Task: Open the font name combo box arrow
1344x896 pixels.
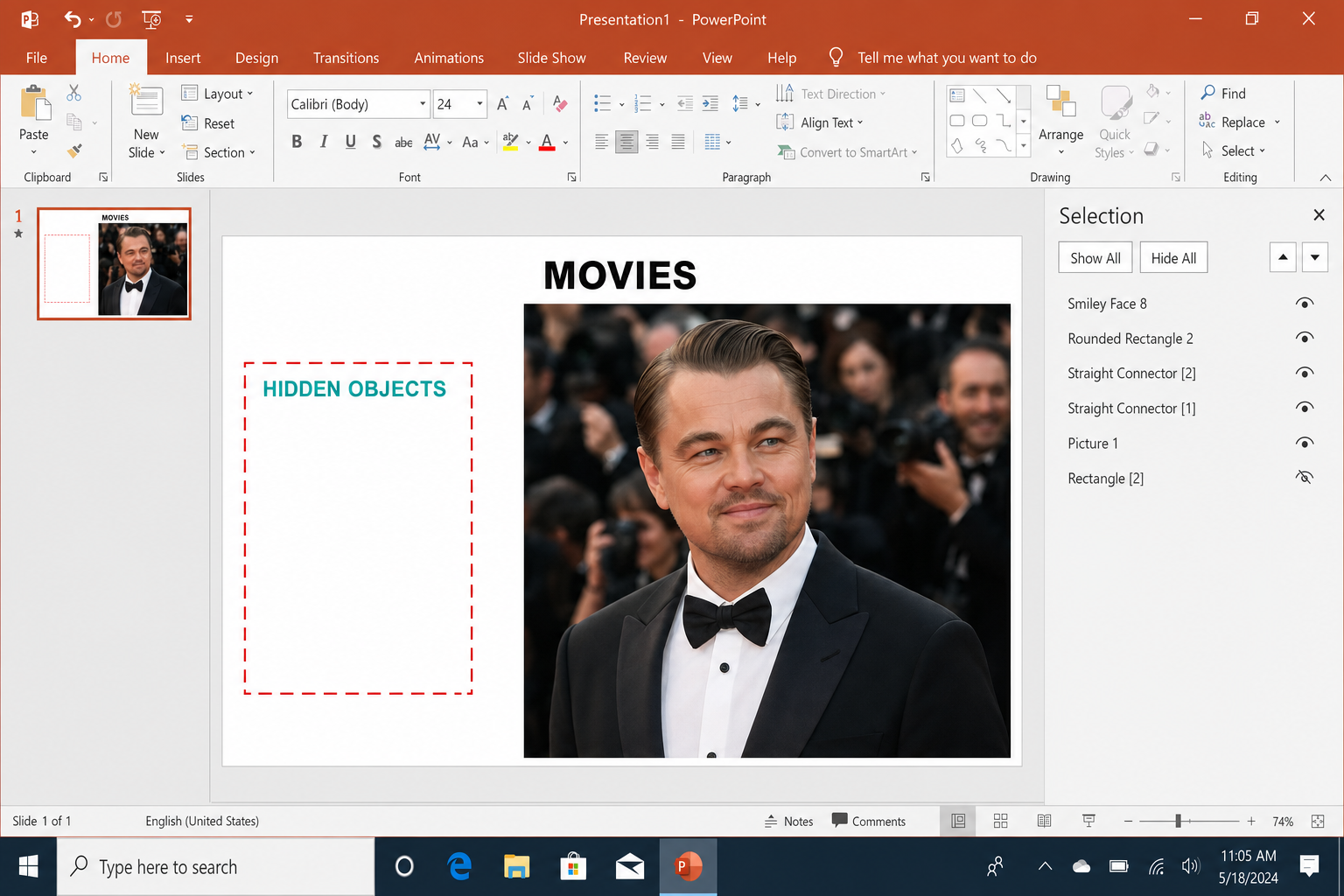Action: 423,104
